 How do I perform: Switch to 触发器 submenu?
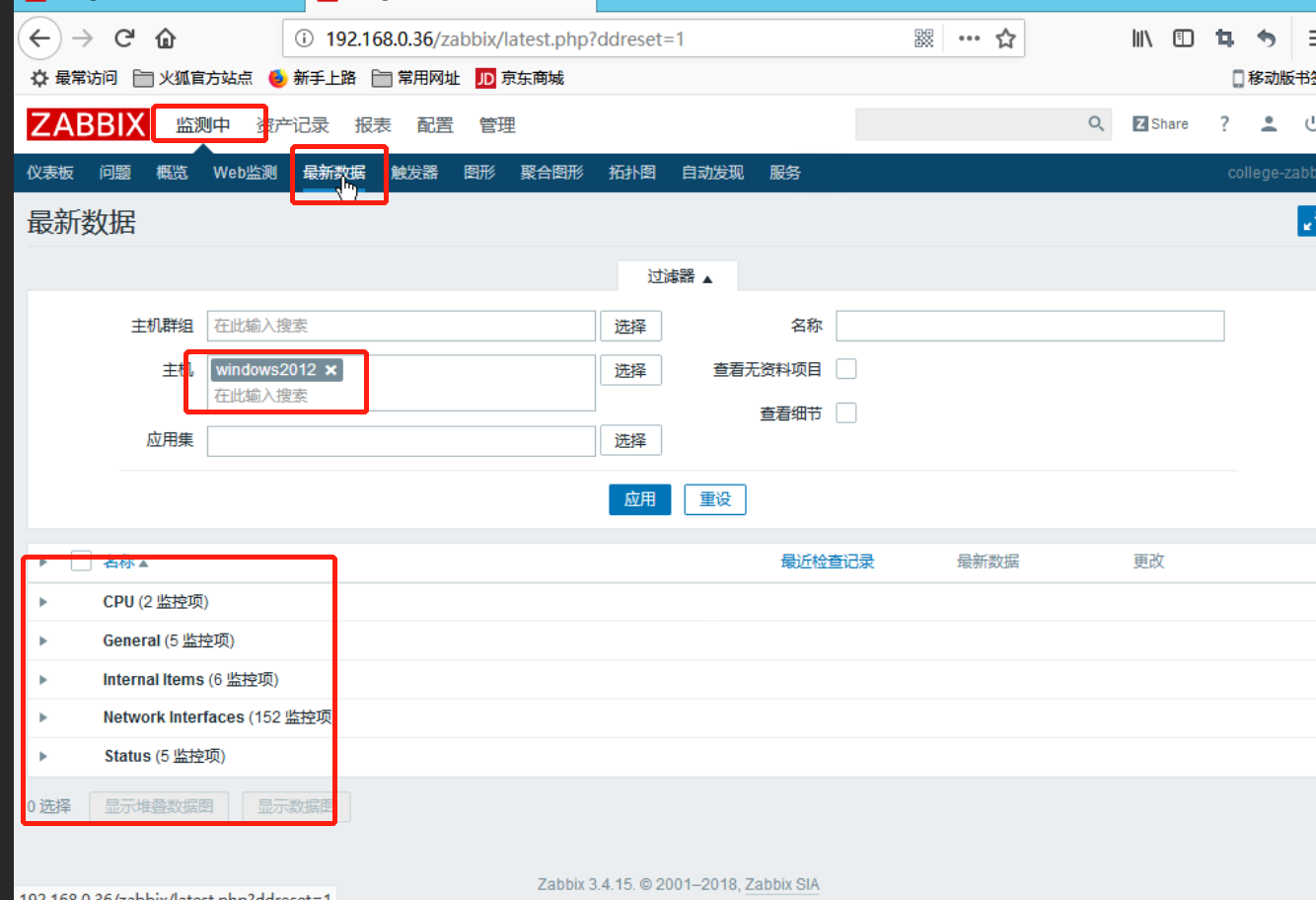click(x=414, y=173)
